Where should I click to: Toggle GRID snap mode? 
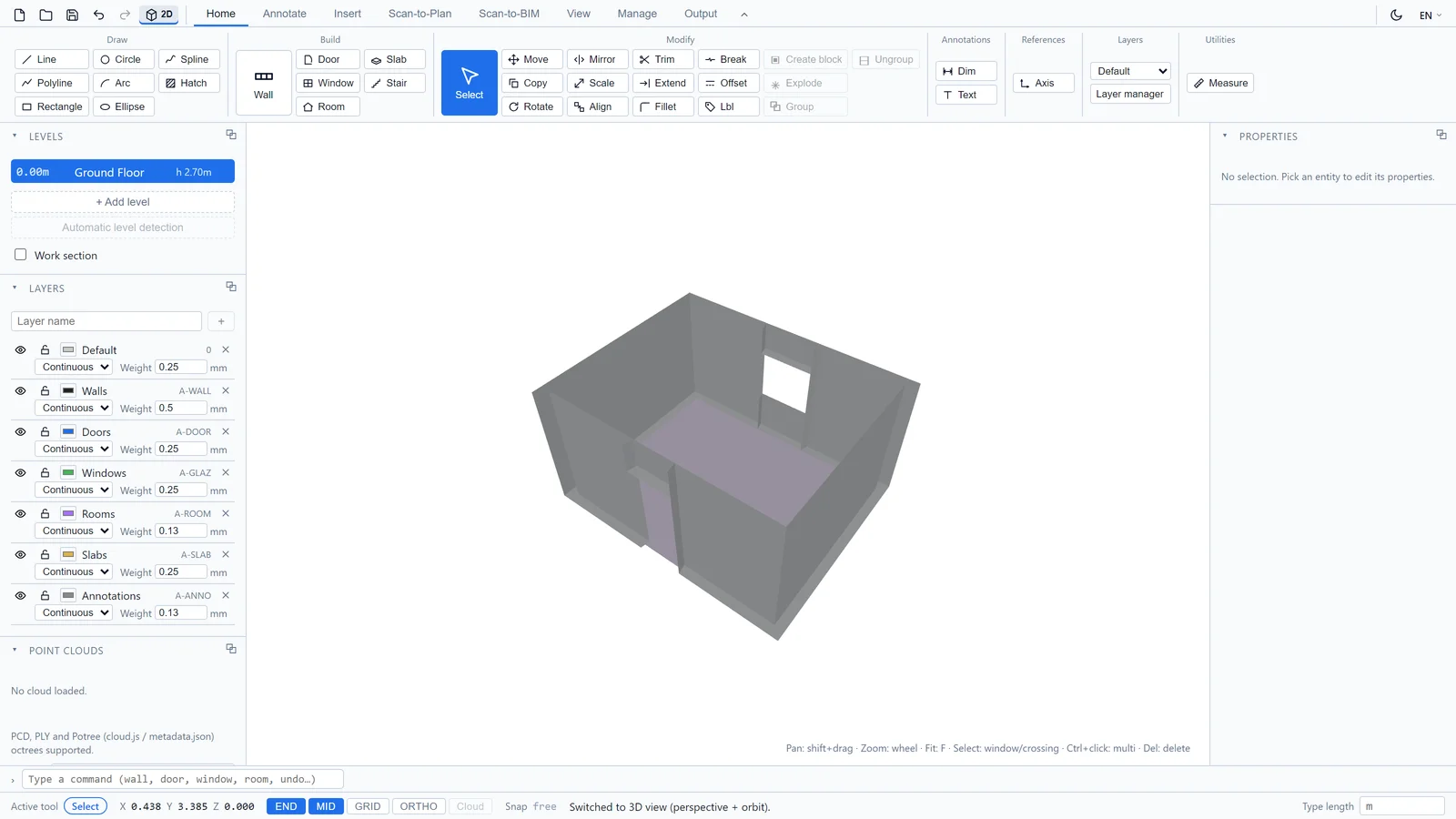pyautogui.click(x=368, y=806)
